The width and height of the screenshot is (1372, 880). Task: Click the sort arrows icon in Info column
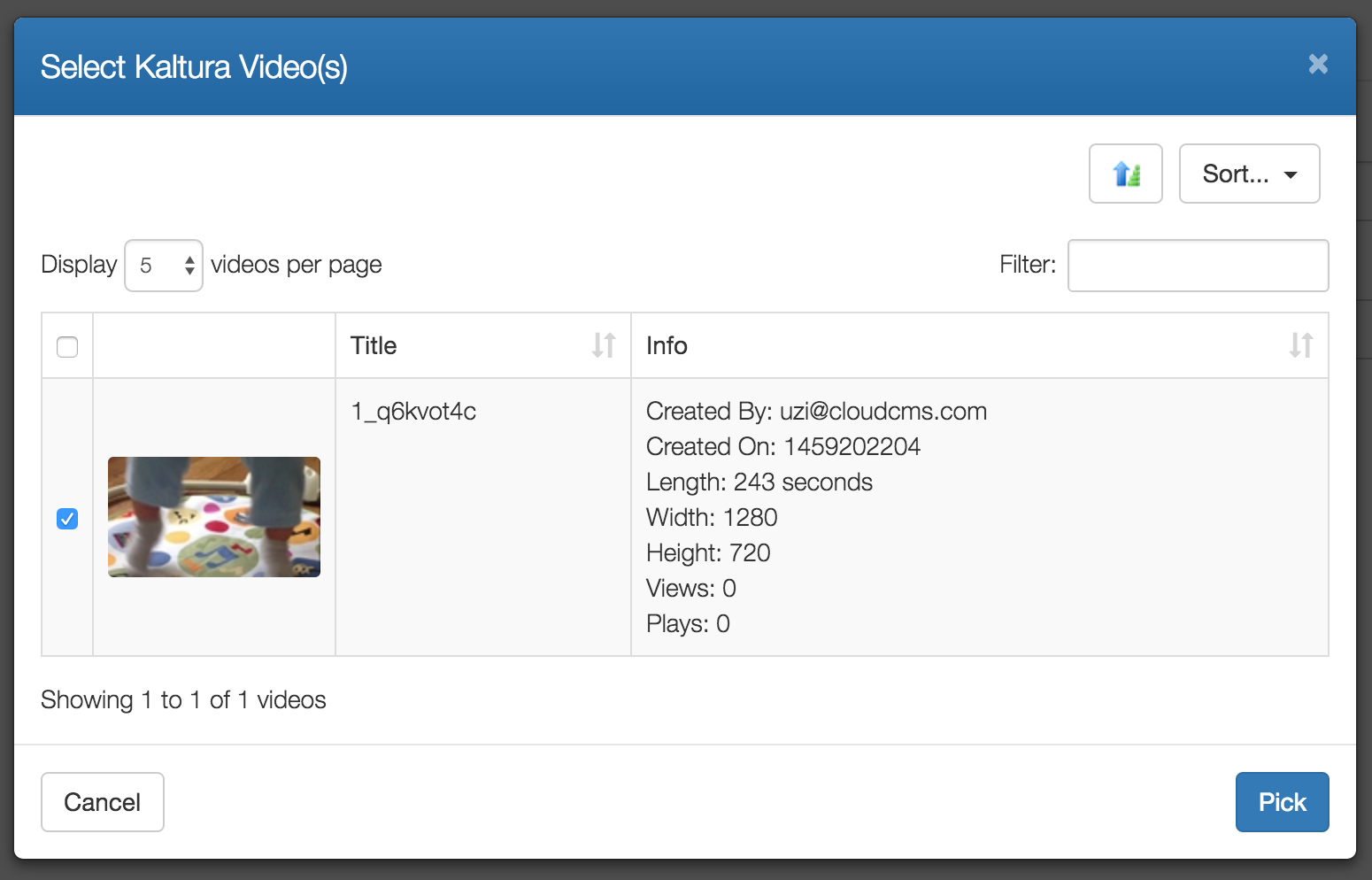click(x=1300, y=345)
